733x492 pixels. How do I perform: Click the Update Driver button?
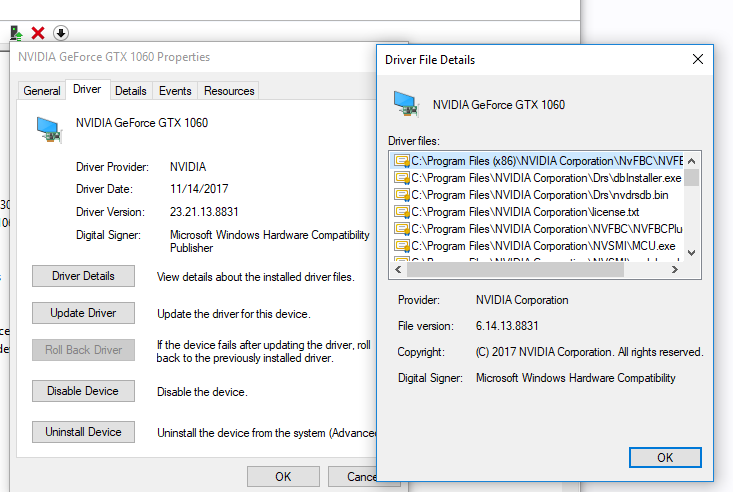point(83,313)
